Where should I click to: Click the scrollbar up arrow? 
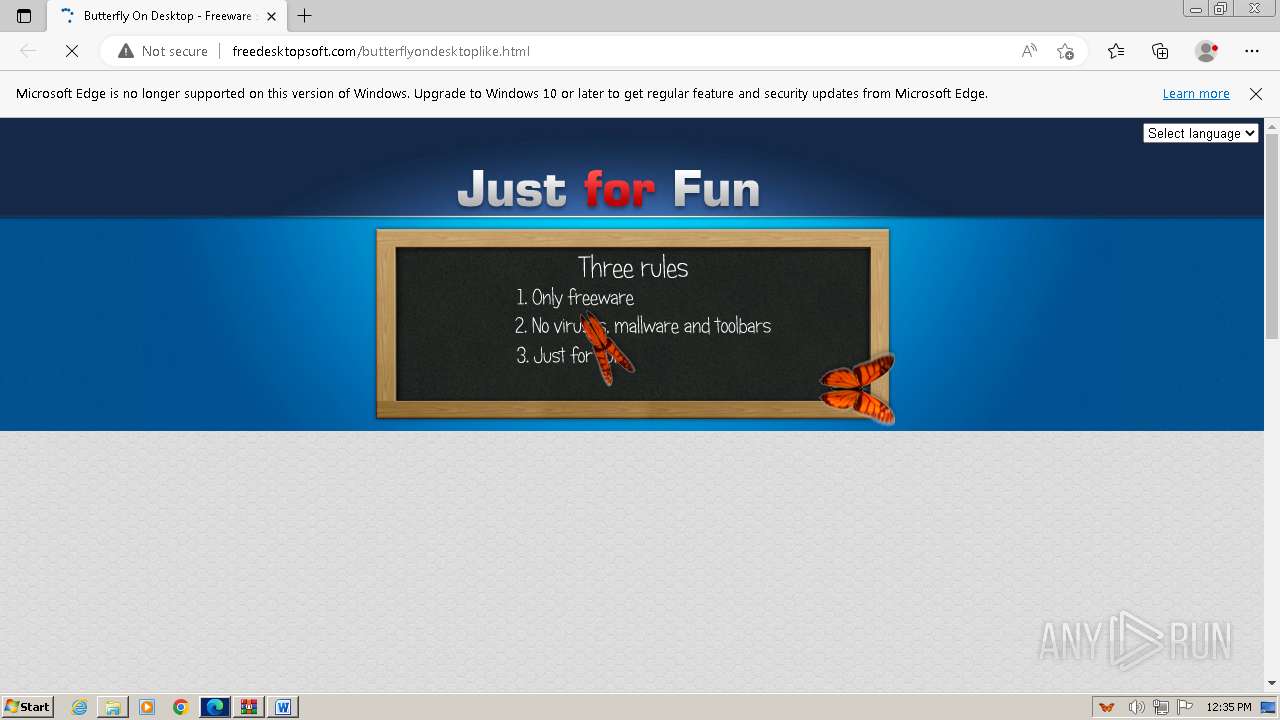1272,126
